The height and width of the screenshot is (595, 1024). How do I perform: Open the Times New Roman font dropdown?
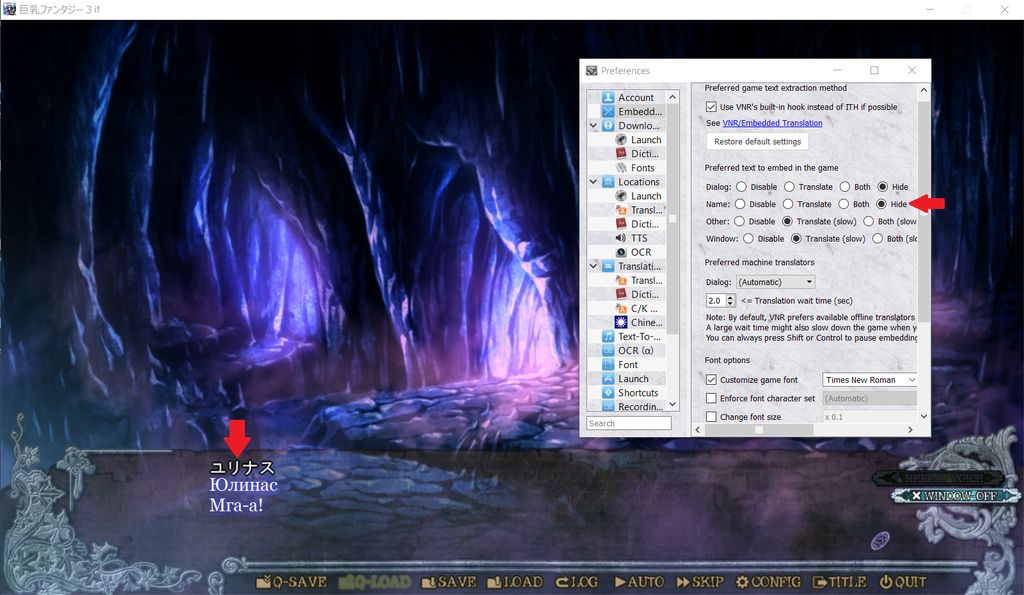point(869,380)
